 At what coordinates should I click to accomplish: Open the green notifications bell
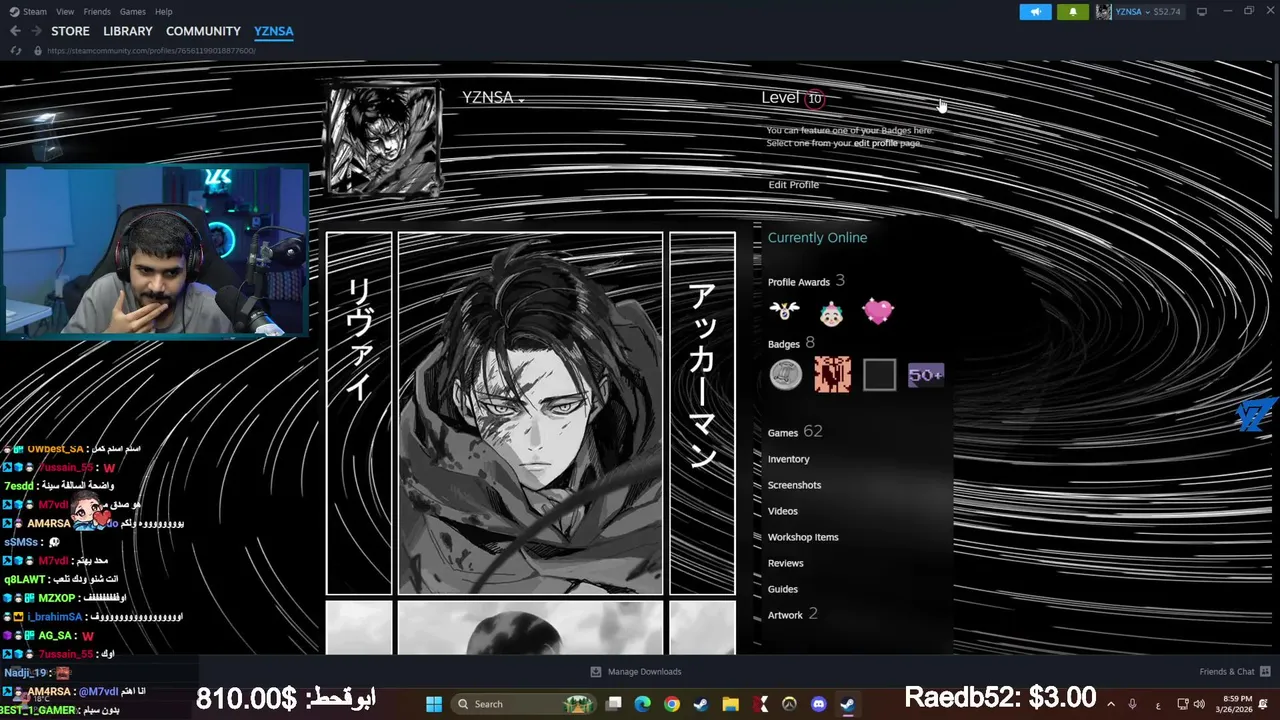(1073, 12)
